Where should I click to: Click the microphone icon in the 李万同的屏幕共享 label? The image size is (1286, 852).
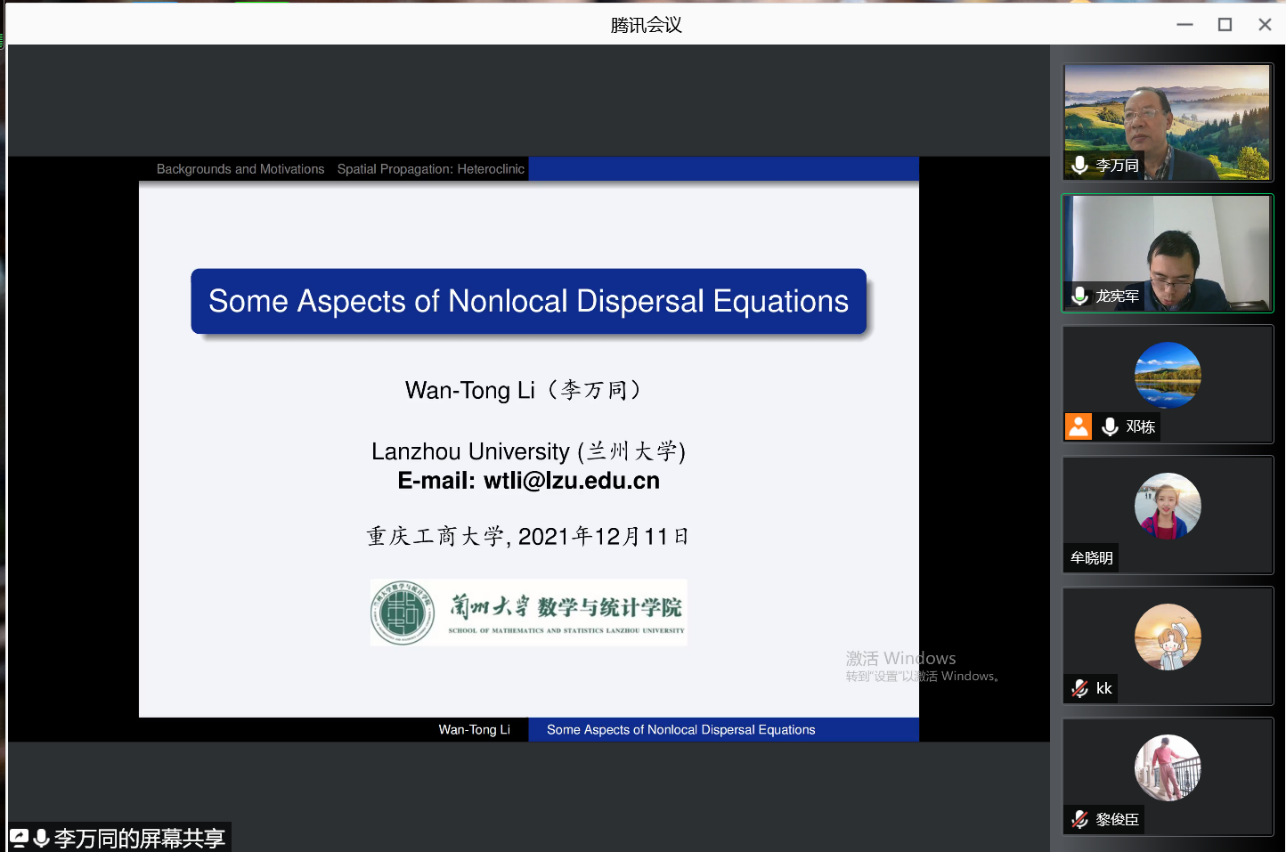coord(41,838)
